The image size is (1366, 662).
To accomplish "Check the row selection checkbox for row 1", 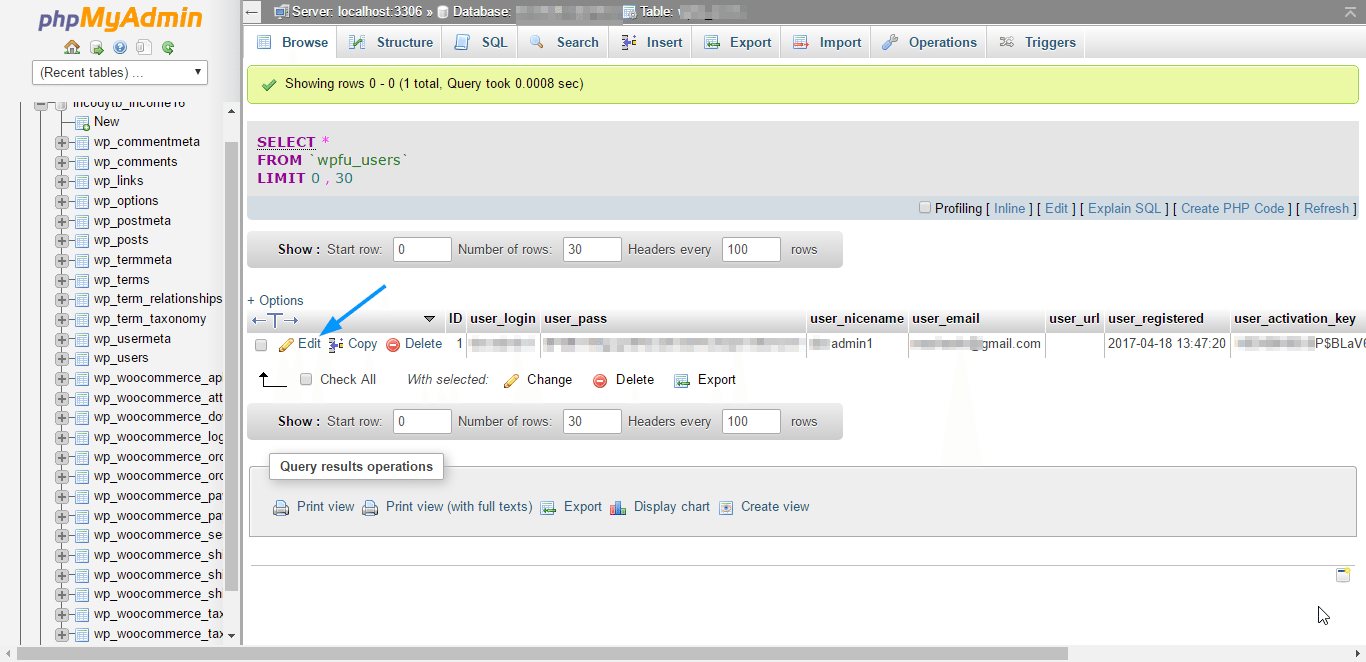I will (x=261, y=344).
